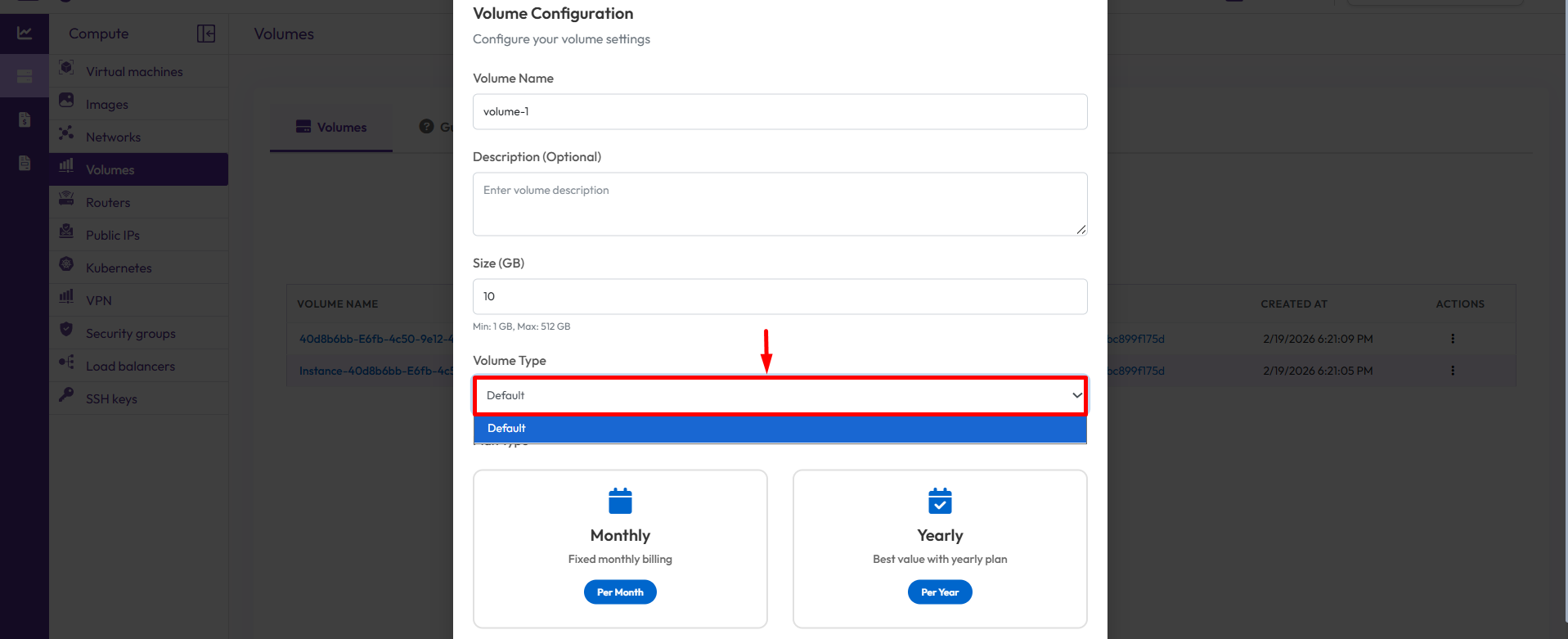Click the Security groups shield icon
1568x639 pixels.
[x=67, y=330]
